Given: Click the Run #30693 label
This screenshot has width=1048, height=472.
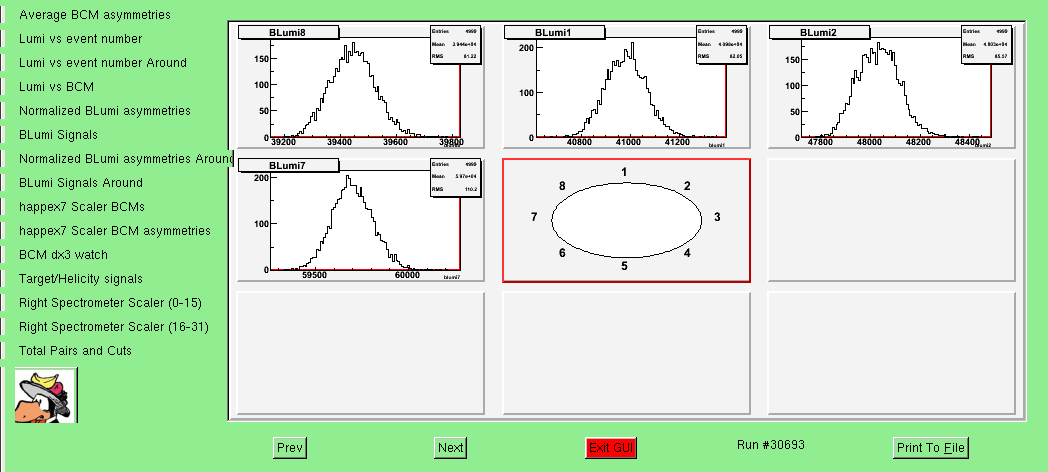Looking at the screenshot, I should pyautogui.click(x=771, y=445).
